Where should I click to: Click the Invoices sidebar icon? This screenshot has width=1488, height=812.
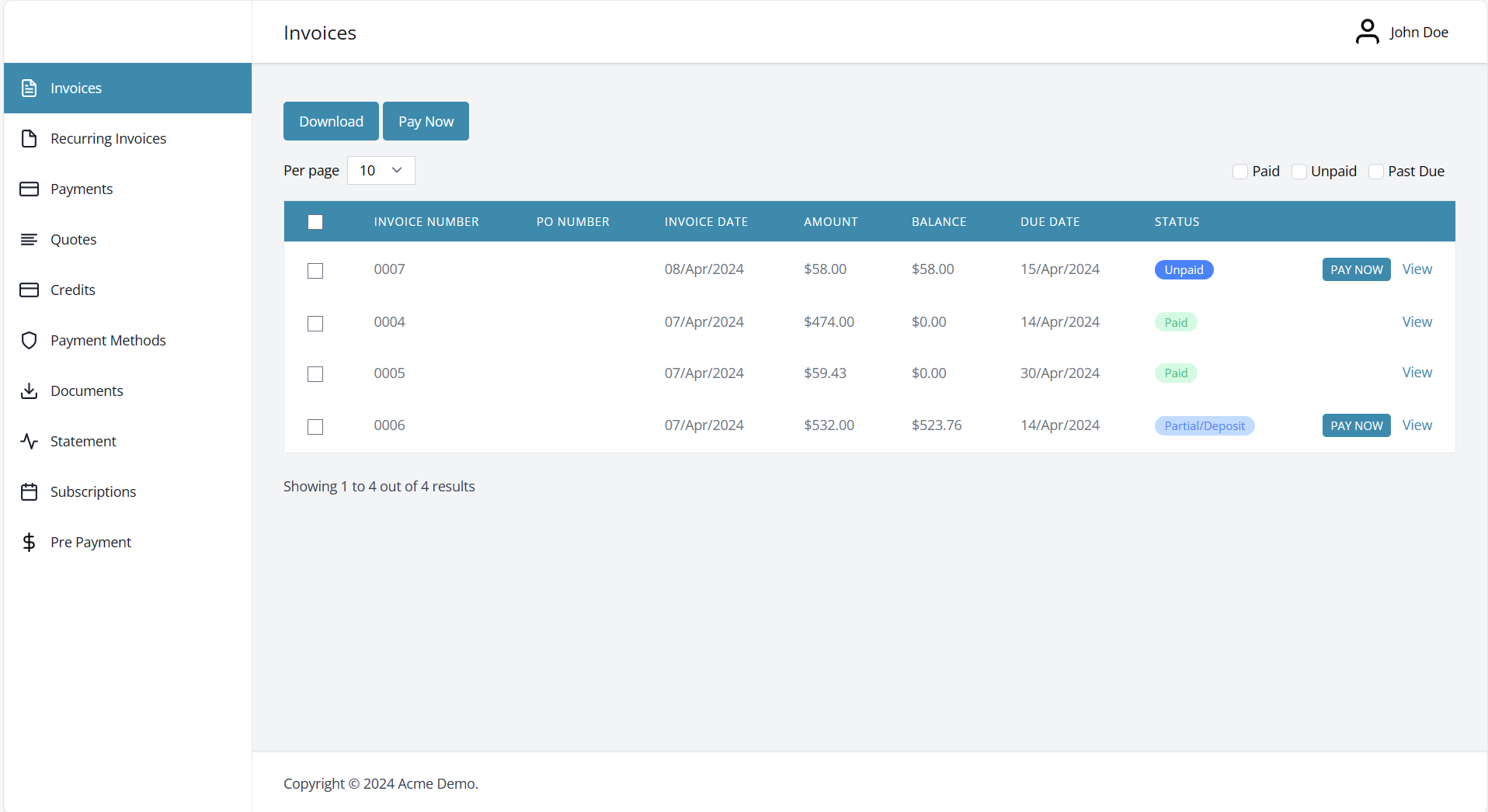click(x=29, y=88)
